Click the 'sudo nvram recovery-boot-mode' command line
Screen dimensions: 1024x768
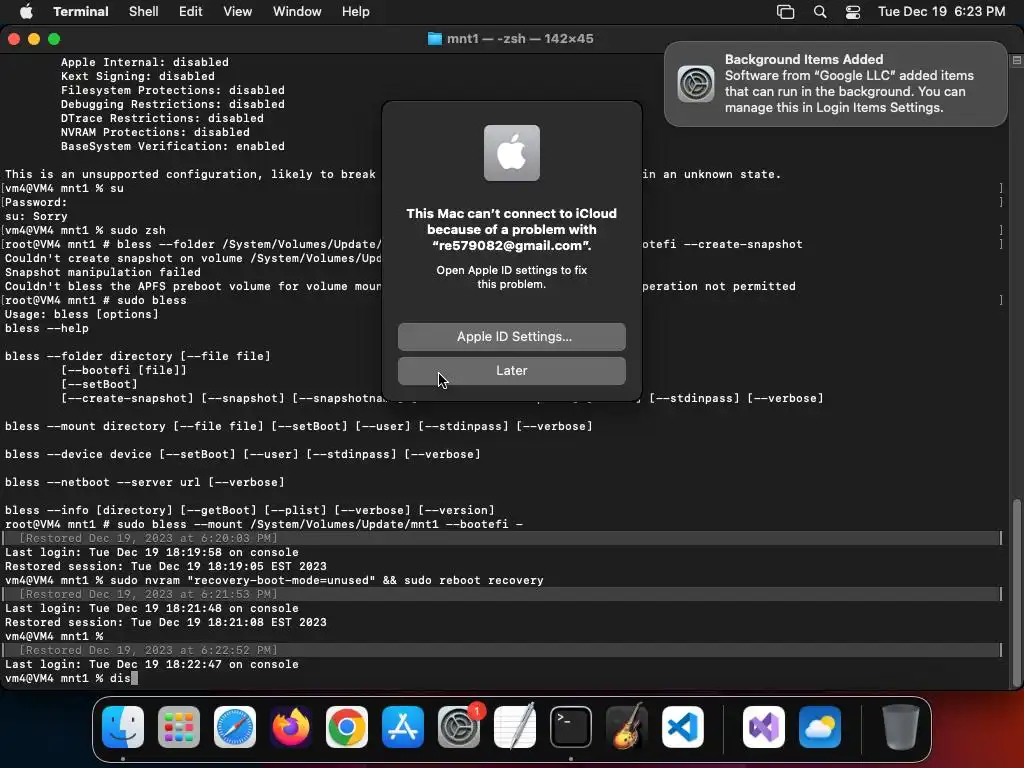[x=274, y=581]
